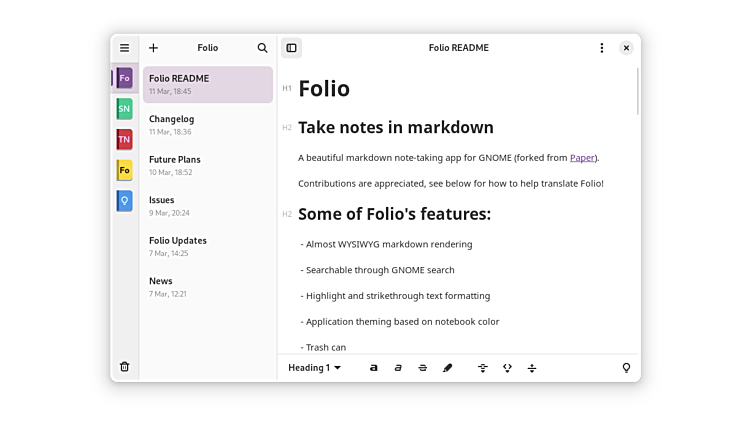Follow the Paper hyperlink
The image size is (752, 423).
pyautogui.click(x=582, y=158)
